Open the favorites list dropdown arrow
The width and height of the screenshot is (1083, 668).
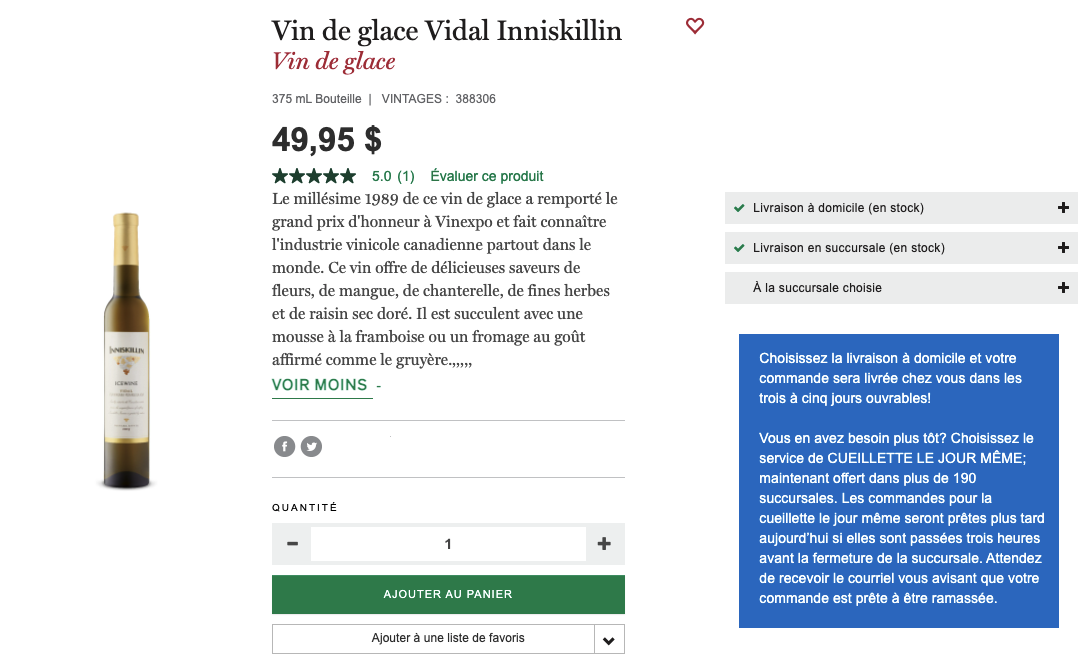point(609,638)
